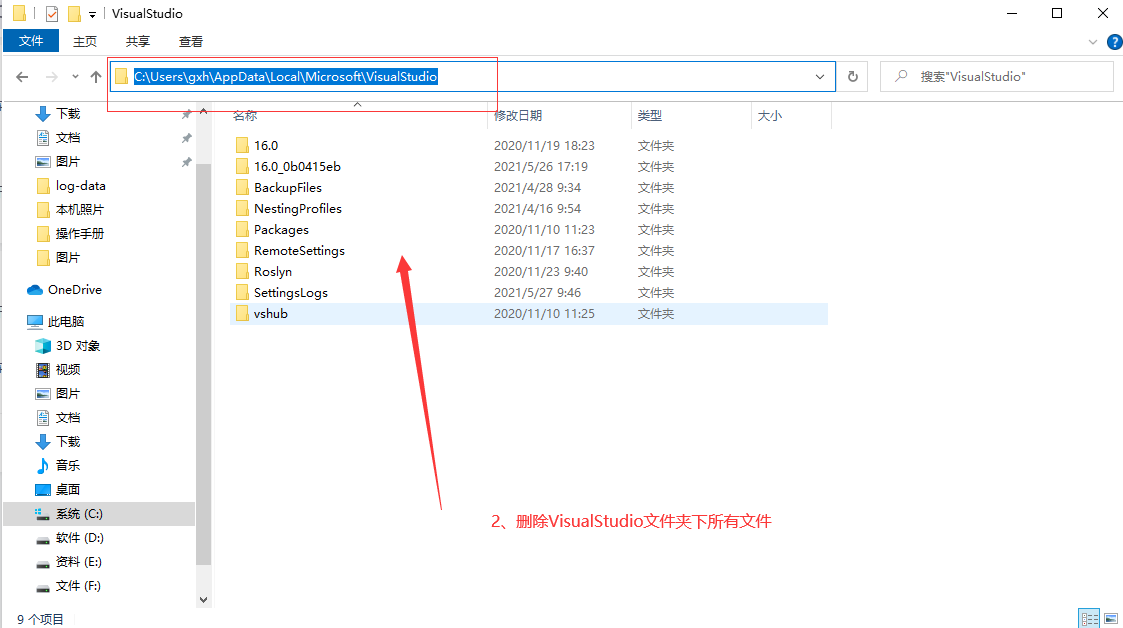Select OneDrive in the navigation pane
Viewport: 1123px width, 628px height.
[x=74, y=289]
